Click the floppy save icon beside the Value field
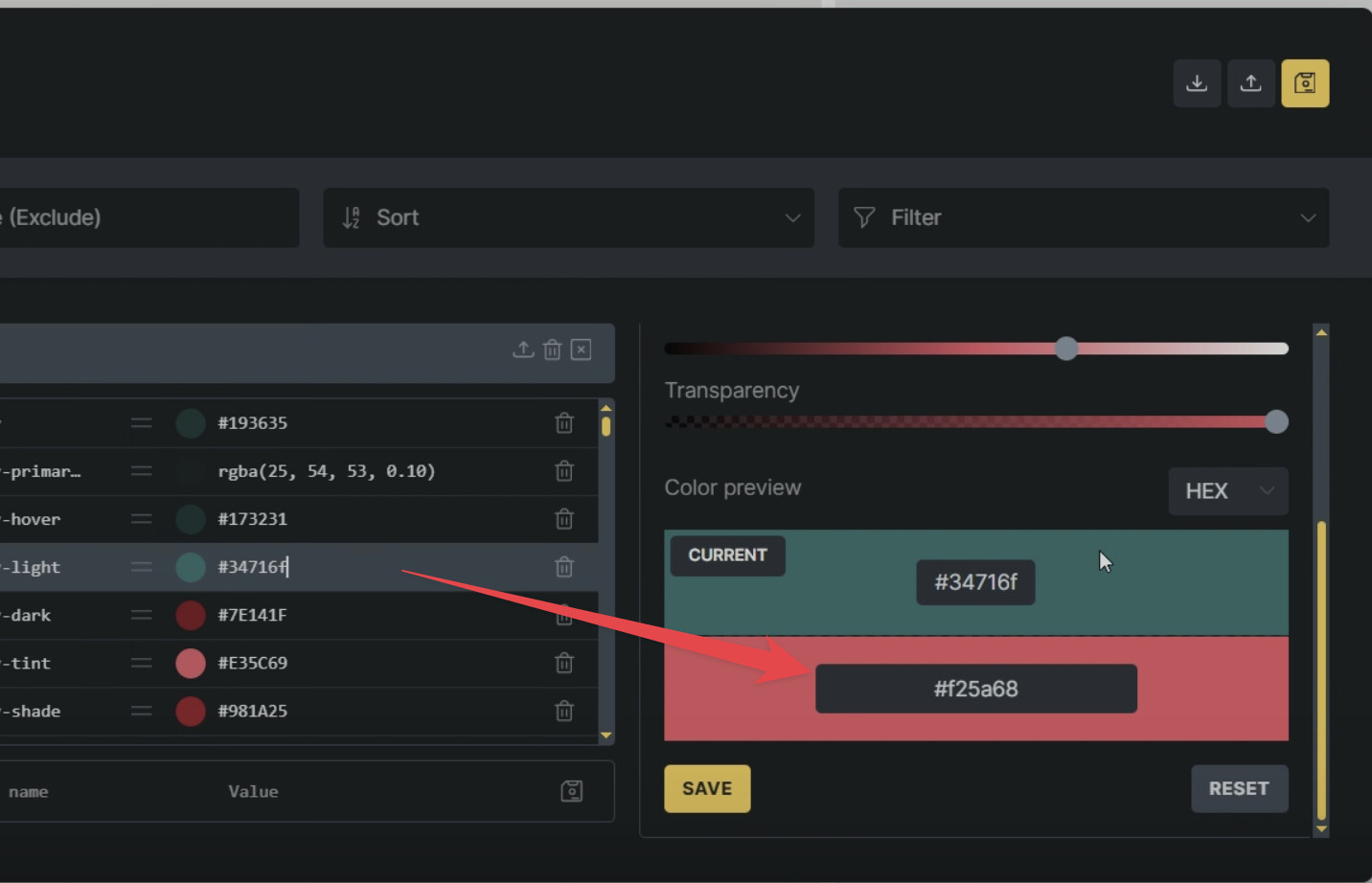Viewport: 1372px width, 883px height. pos(573,791)
